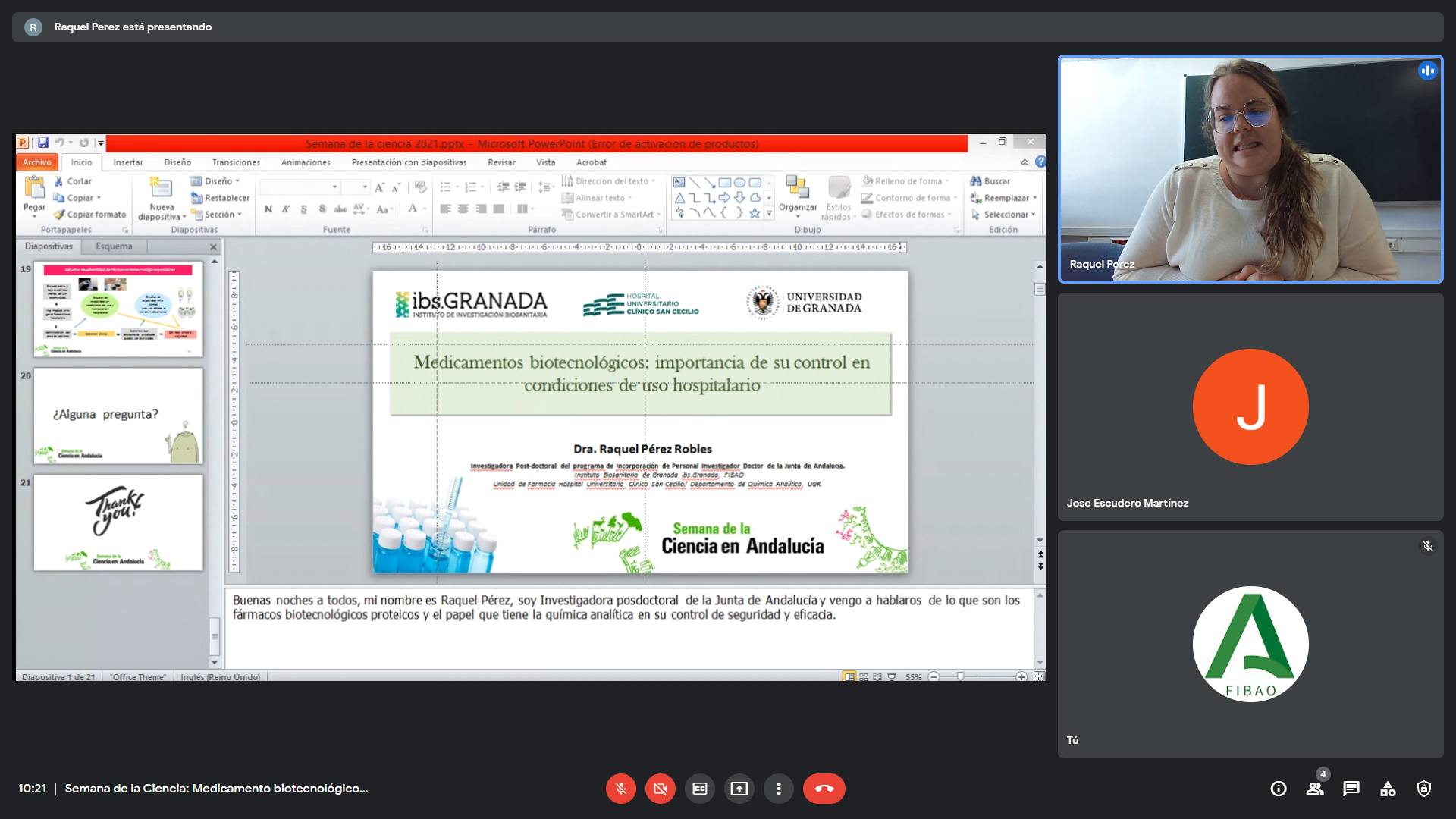Toggle text shadow formatting
Image resolution: width=1456 pixels, height=819 pixels.
(x=322, y=209)
